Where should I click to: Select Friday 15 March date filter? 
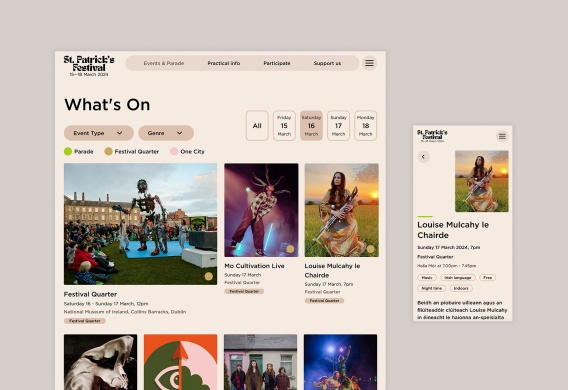[284, 126]
